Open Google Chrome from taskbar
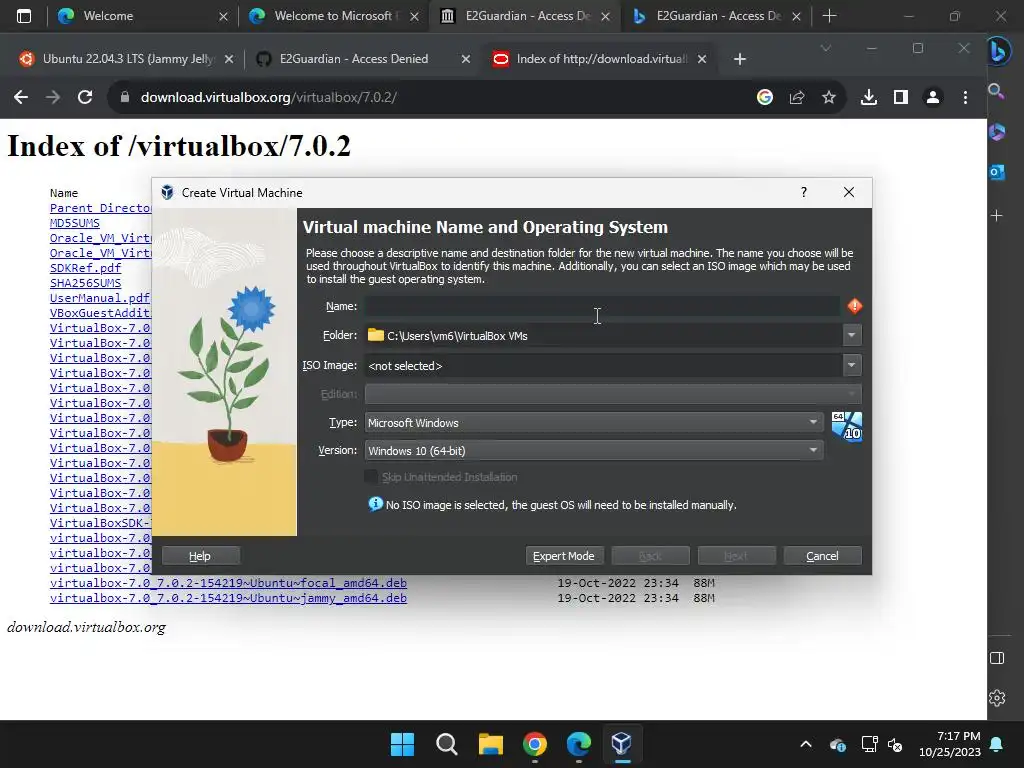This screenshot has height=768, width=1024. (535, 744)
